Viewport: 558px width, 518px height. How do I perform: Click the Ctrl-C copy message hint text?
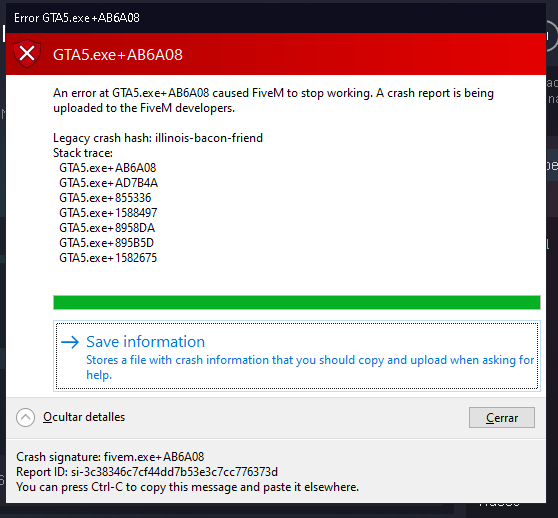pos(188,487)
